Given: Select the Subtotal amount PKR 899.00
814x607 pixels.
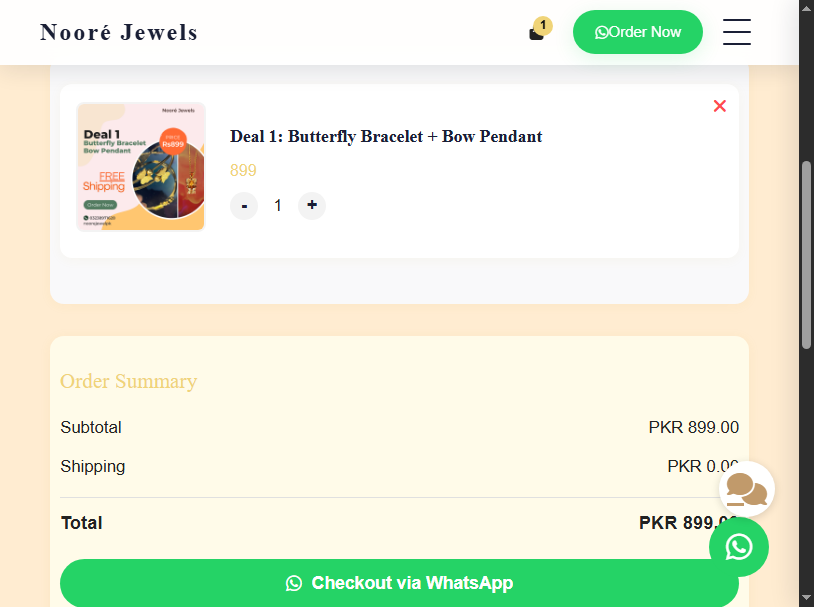Looking at the screenshot, I should pyautogui.click(x=693, y=427).
